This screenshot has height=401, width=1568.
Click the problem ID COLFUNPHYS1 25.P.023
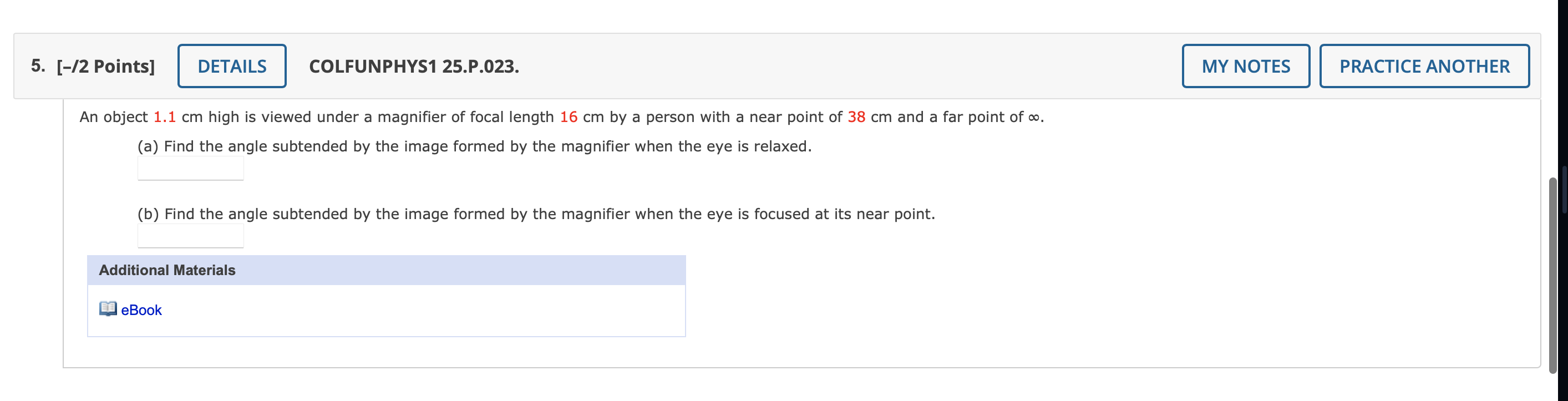(x=413, y=65)
